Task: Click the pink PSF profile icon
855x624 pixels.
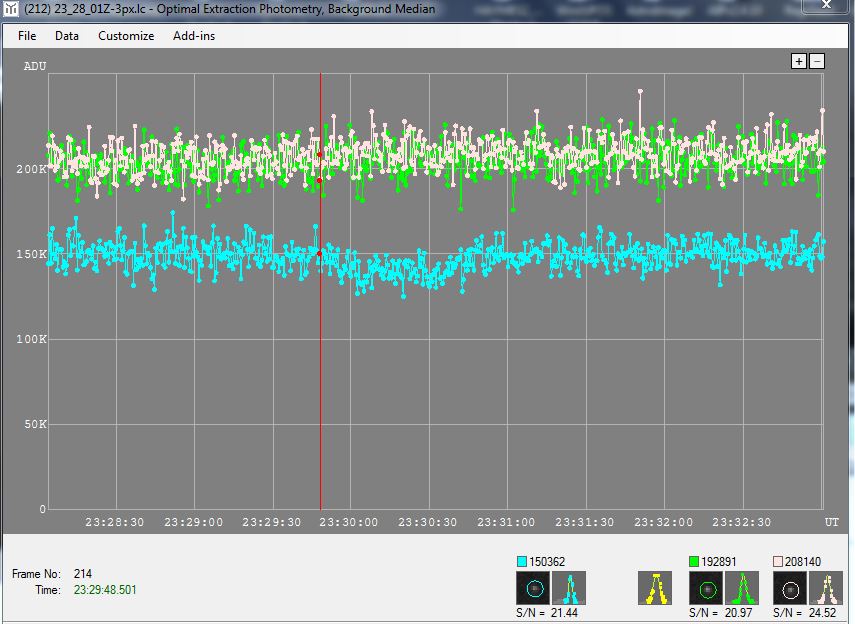Action: click(824, 588)
